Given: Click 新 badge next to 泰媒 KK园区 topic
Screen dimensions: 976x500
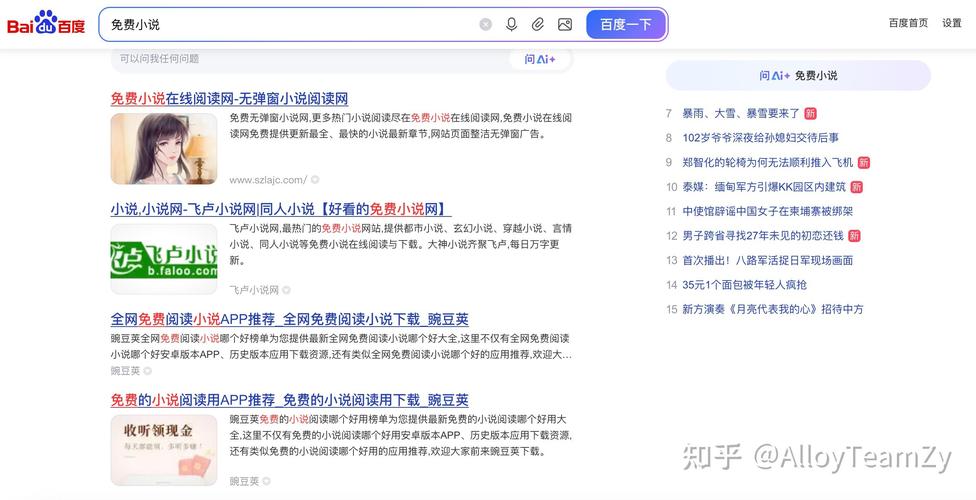Looking at the screenshot, I should [856, 187].
